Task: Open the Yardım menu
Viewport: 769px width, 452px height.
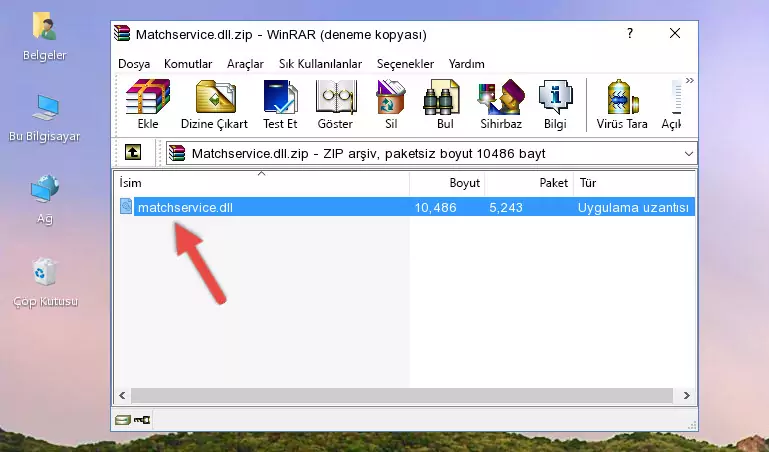Action: click(466, 64)
